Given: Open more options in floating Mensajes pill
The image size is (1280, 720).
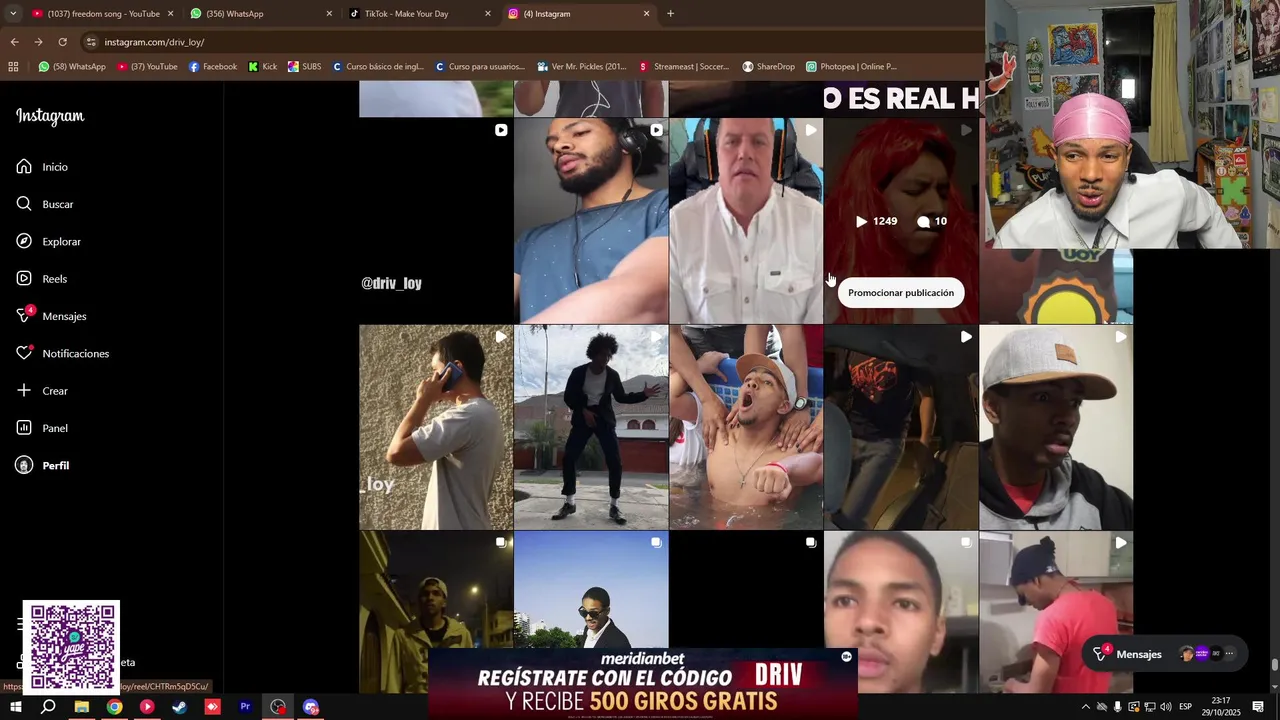Looking at the screenshot, I should (1229, 654).
